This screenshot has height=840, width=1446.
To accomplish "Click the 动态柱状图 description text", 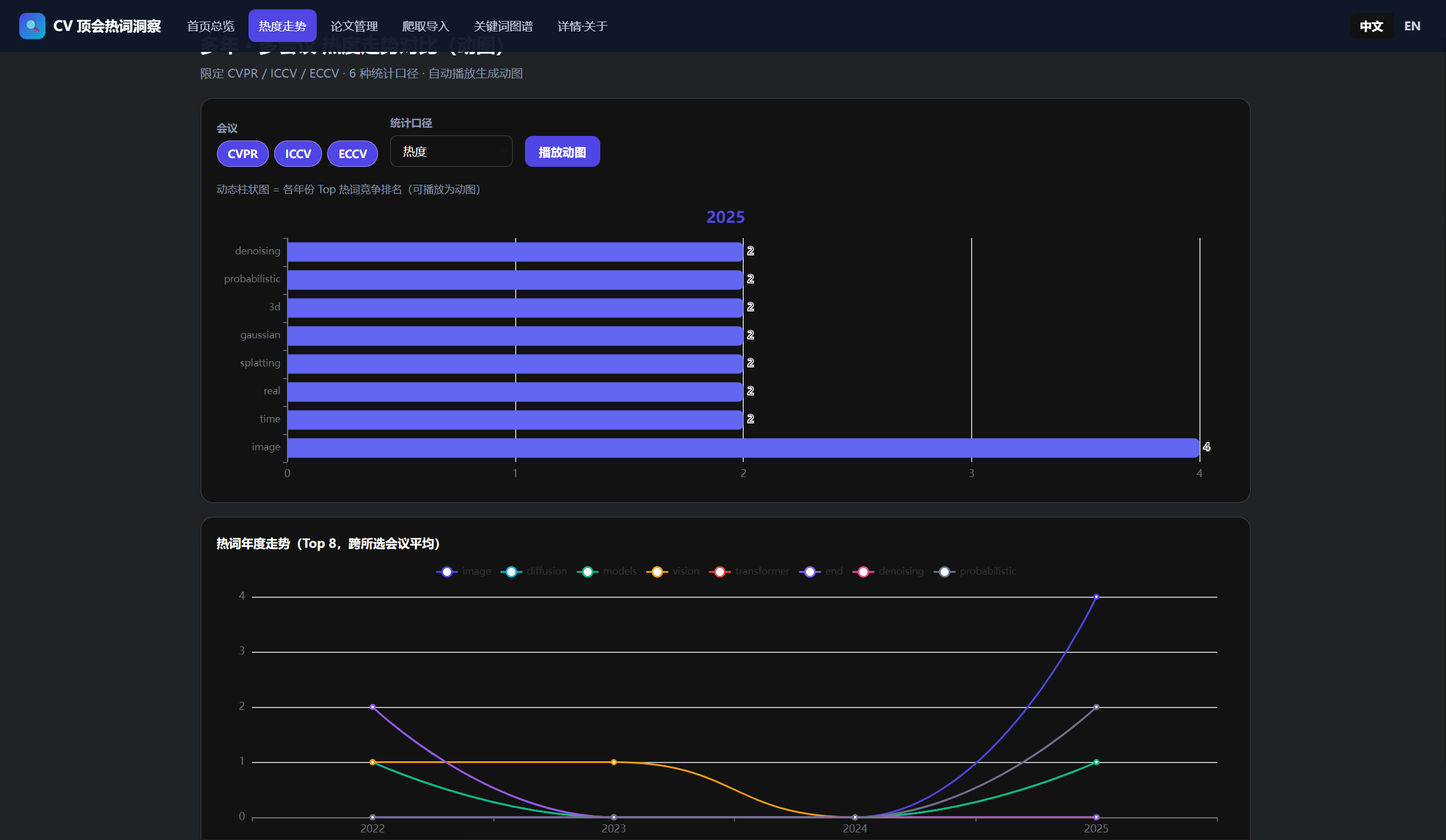I will [348, 190].
